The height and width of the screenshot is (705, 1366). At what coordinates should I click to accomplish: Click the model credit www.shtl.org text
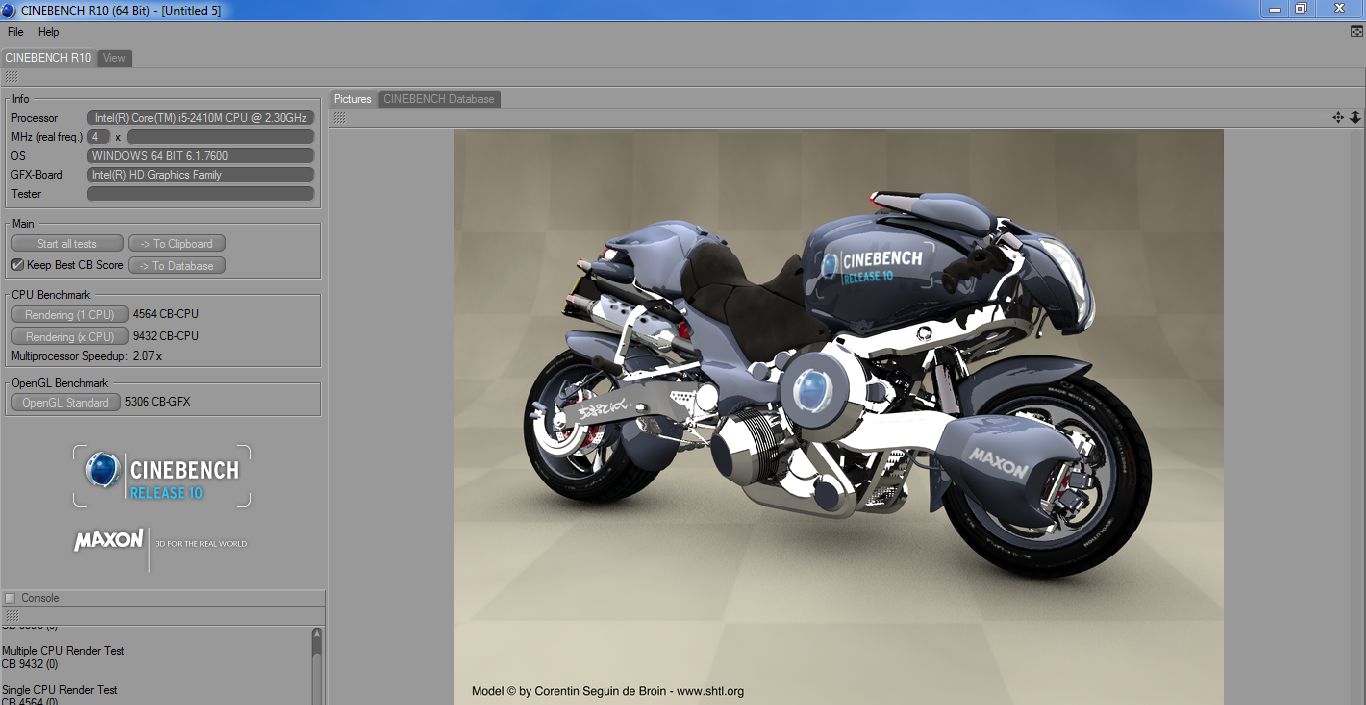(x=710, y=691)
